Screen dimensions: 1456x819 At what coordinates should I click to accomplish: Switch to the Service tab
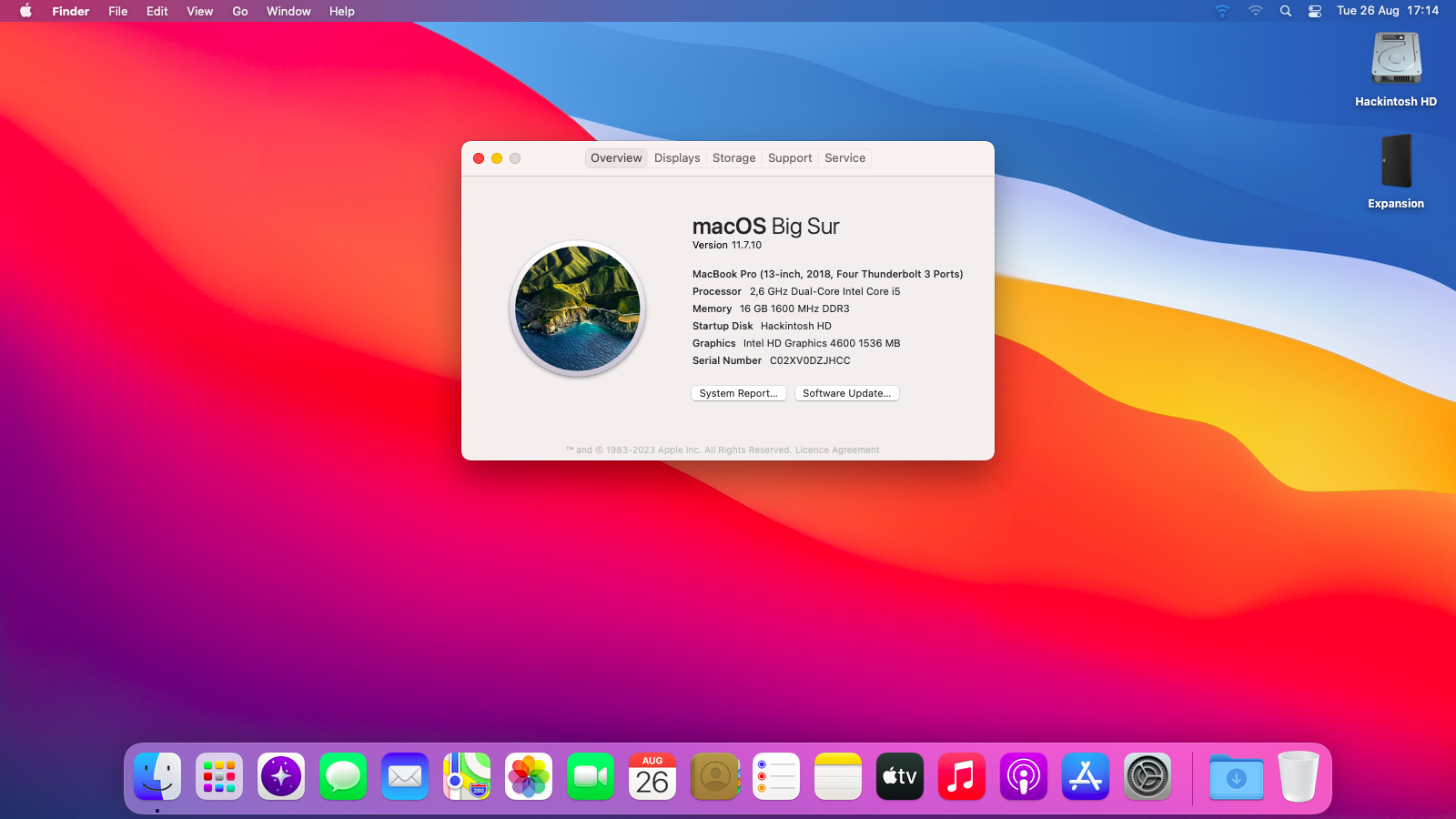click(845, 158)
